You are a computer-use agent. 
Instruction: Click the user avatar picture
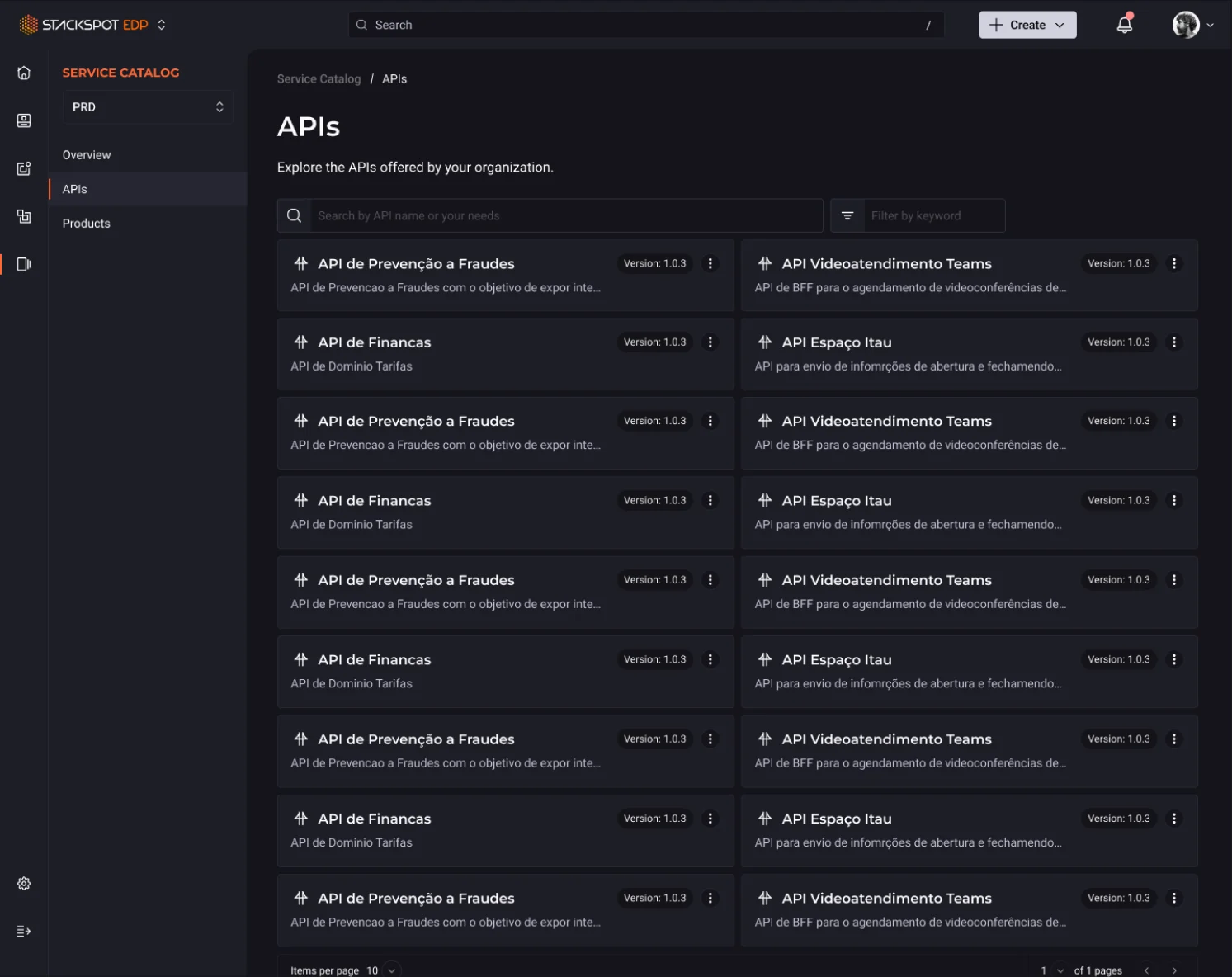1186,25
